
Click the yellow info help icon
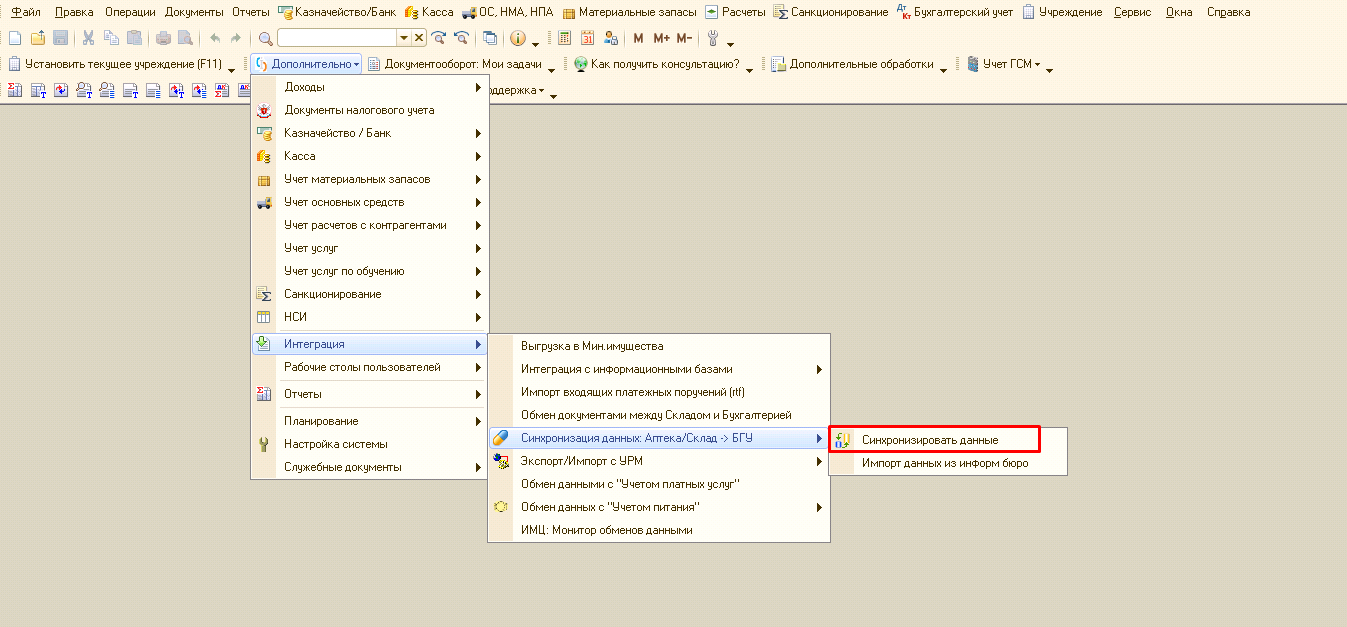518,38
